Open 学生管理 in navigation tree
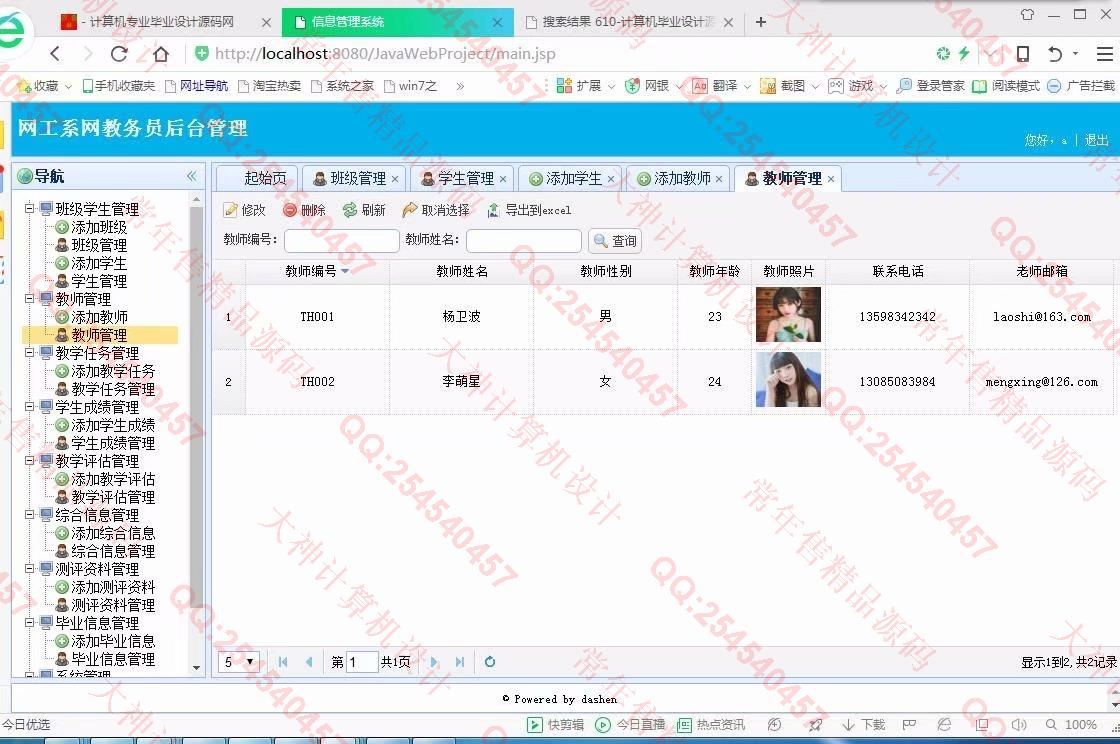The width and height of the screenshot is (1120, 744). (x=99, y=281)
